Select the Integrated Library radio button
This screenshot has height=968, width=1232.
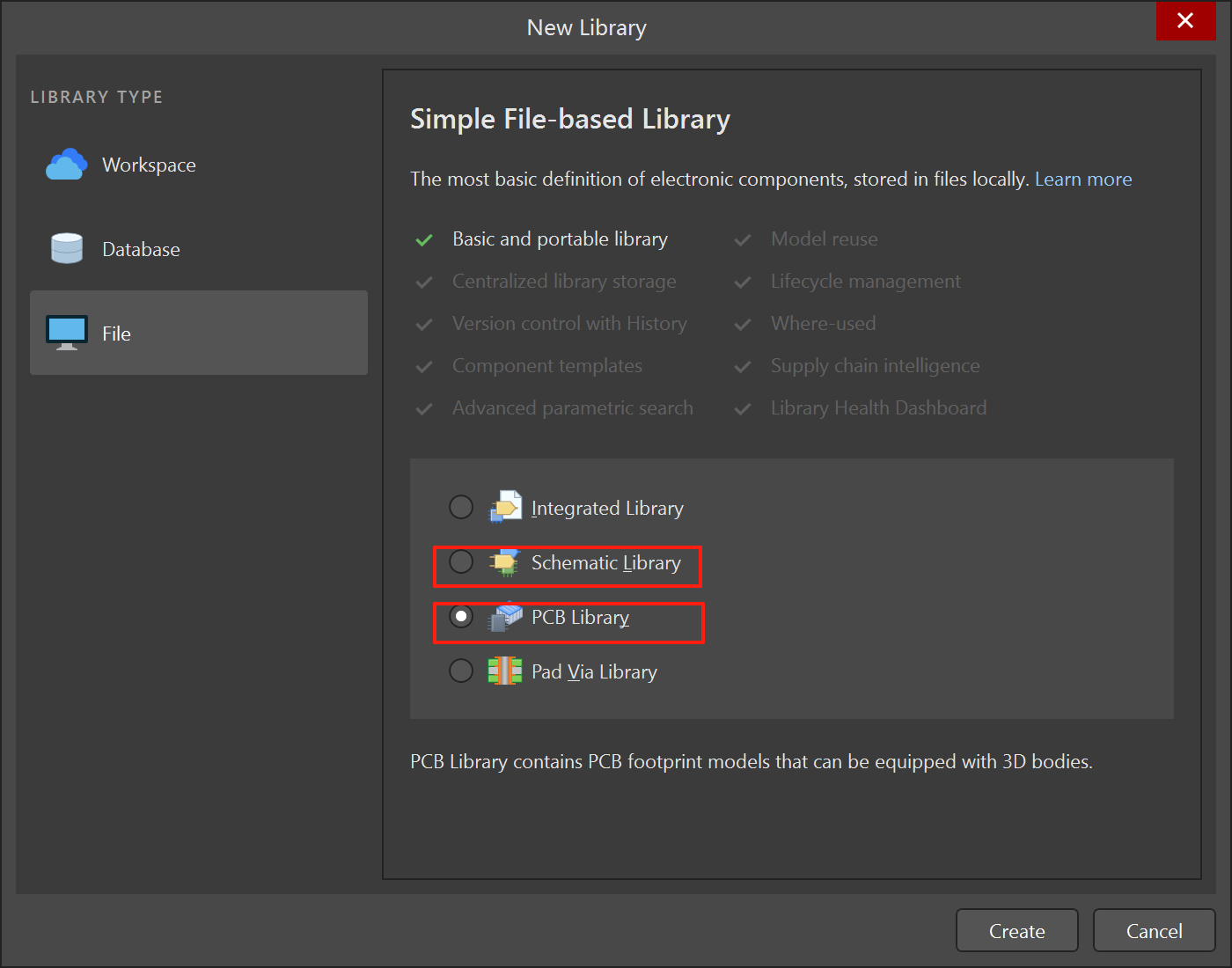pyautogui.click(x=461, y=507)
